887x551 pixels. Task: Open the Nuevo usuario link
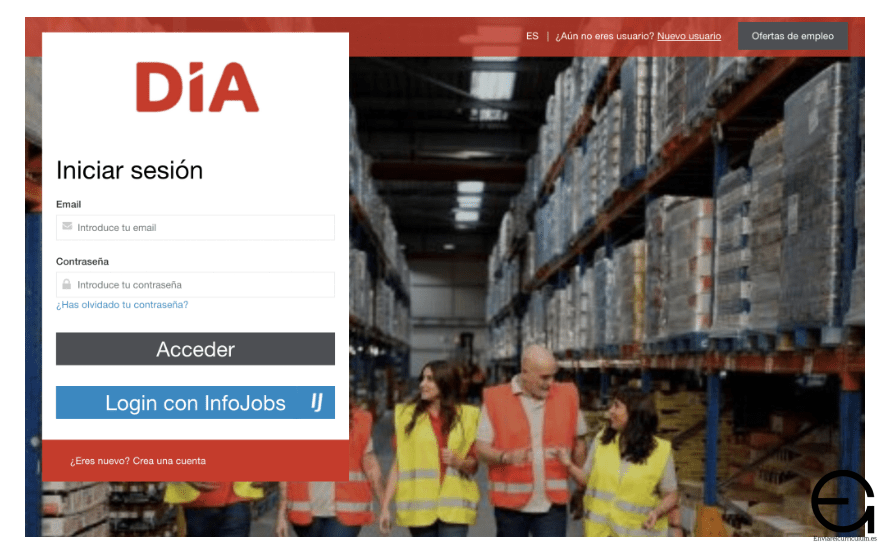[689, 36]
